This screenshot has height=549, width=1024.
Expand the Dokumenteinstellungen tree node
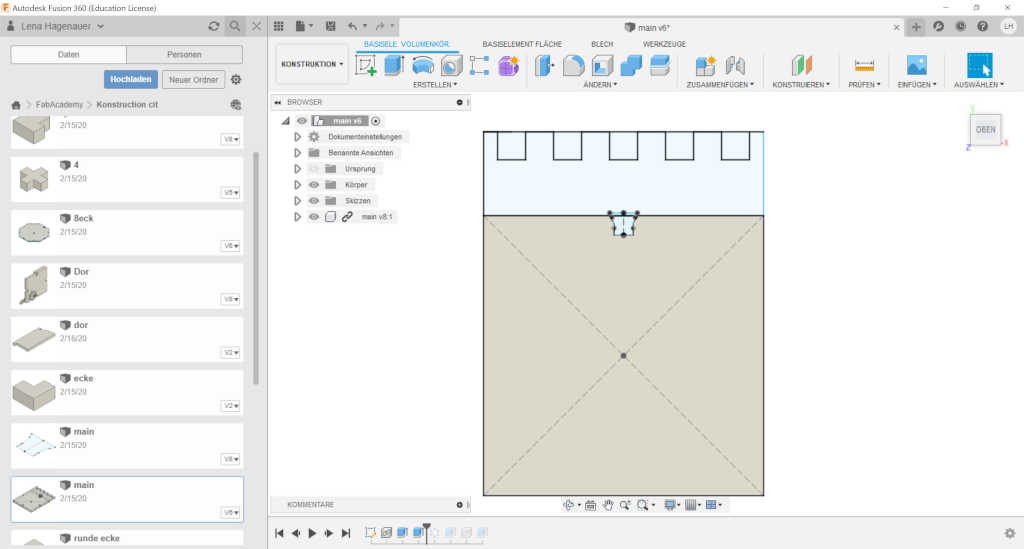pyautogui.click(x=297, y=137)
